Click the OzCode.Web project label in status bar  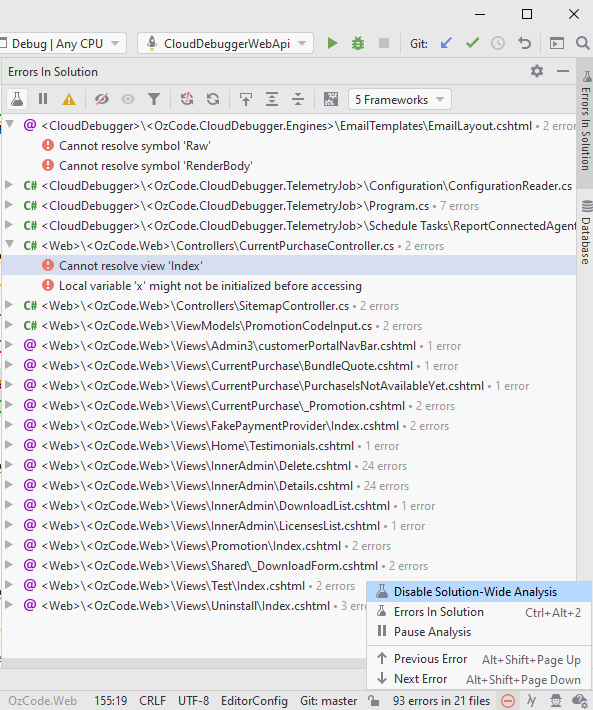click(x=43, y=701)
